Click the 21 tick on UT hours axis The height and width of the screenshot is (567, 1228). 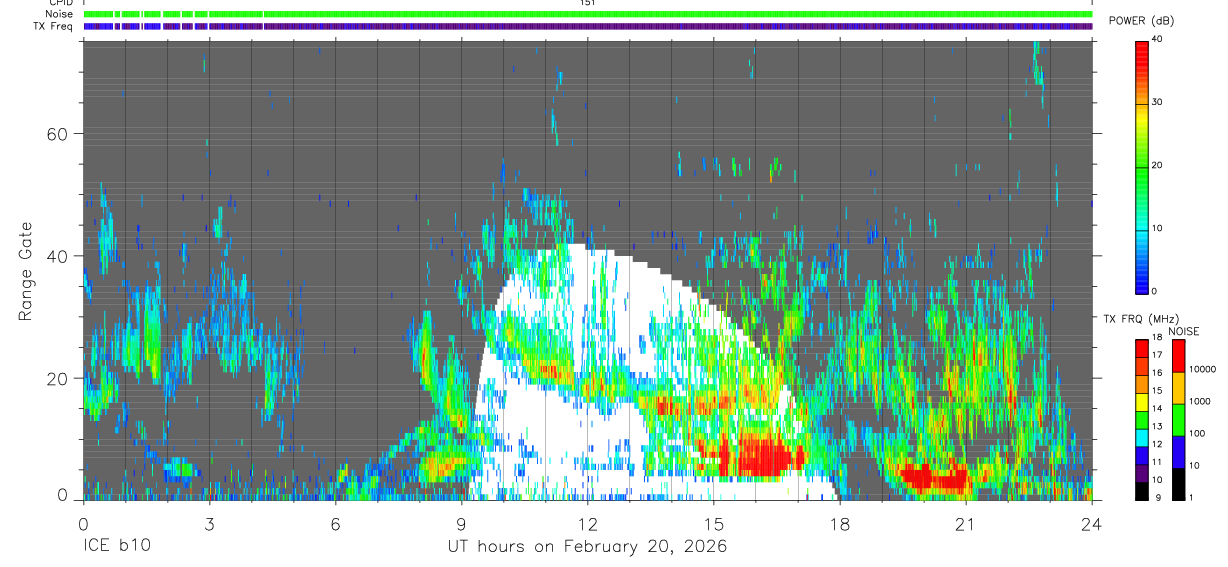tap(966, 523)
